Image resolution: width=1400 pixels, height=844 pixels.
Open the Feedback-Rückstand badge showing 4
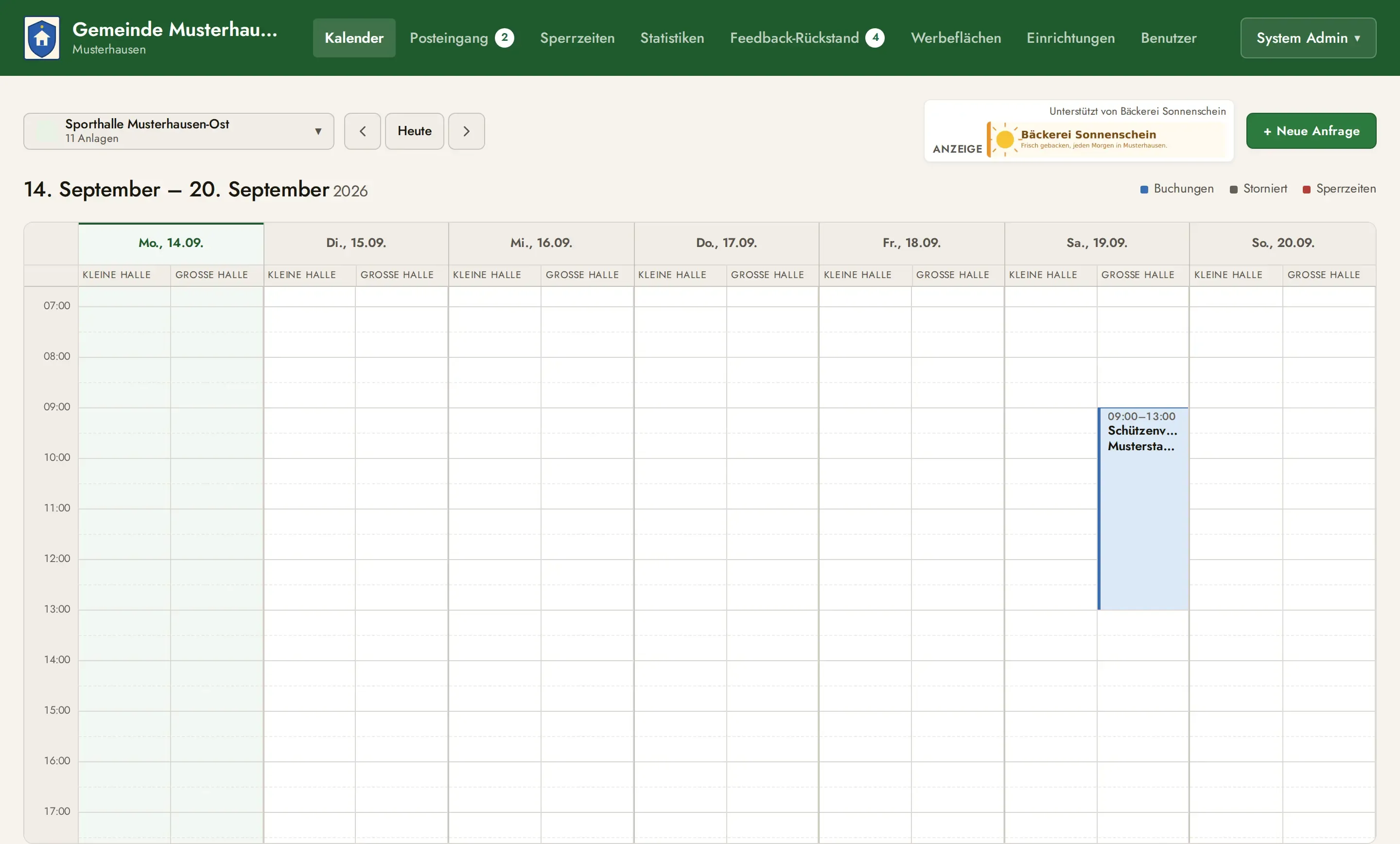click(x=875, y=38)
